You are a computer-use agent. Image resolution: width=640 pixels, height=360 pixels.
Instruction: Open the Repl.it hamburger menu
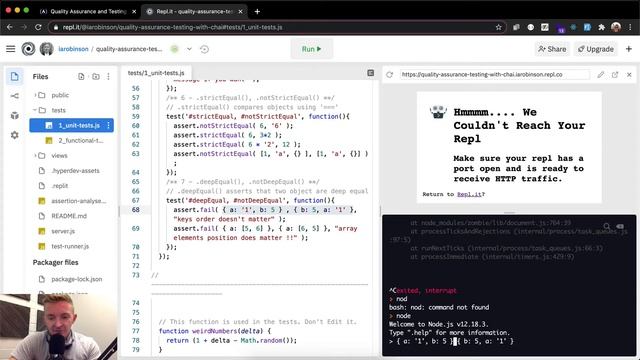pyautogui.click(x=11, y=49)
